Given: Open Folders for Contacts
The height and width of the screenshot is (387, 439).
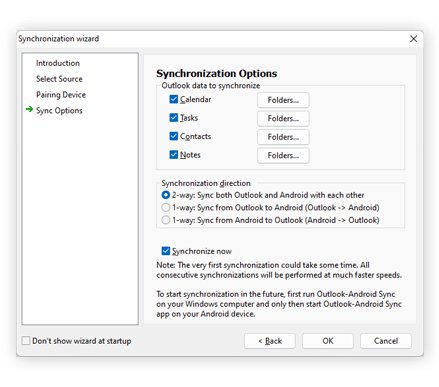Looking at the screenshot, I should click(283, 137).
